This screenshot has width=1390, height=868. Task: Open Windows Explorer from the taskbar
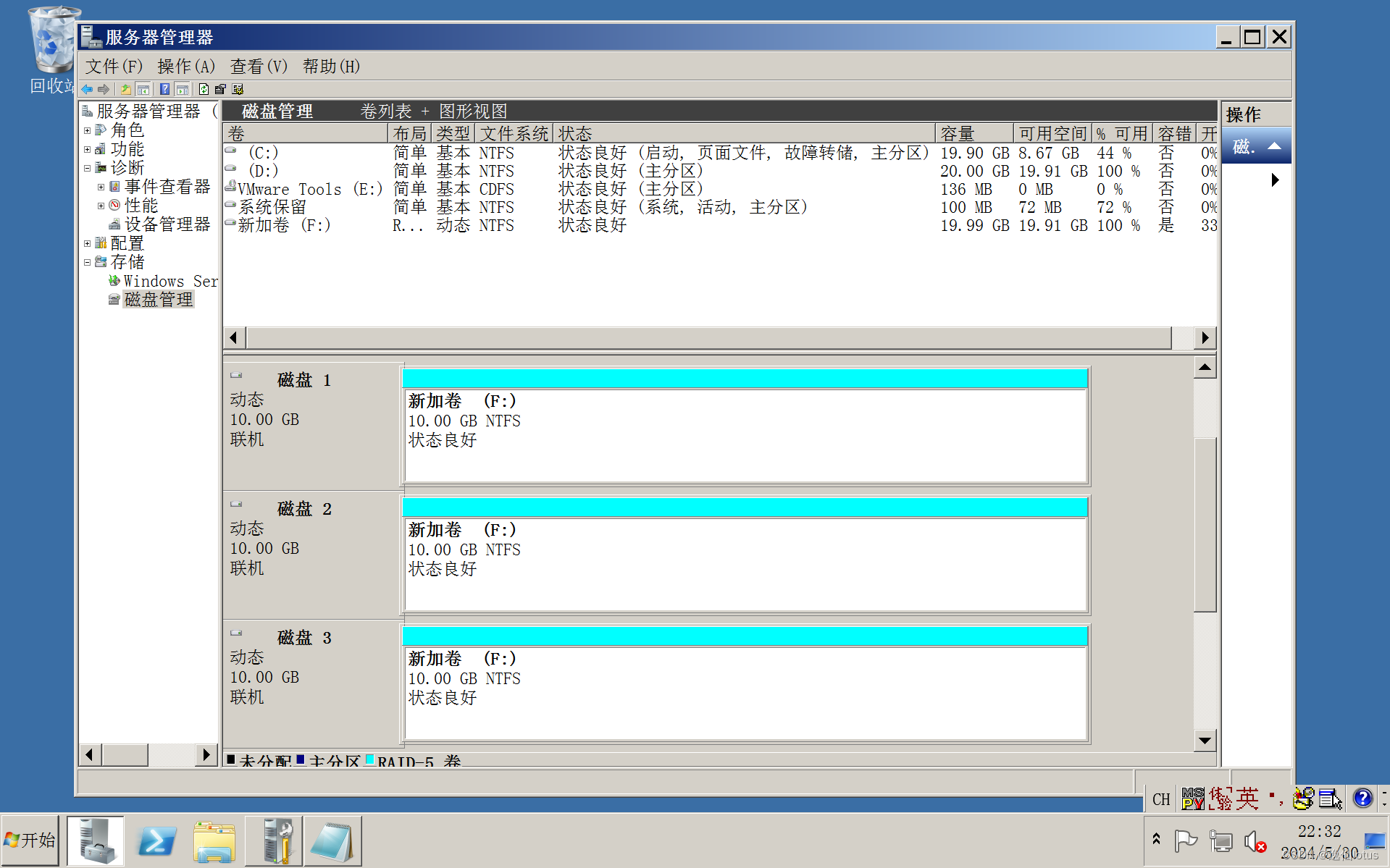[x=214, y=840]
